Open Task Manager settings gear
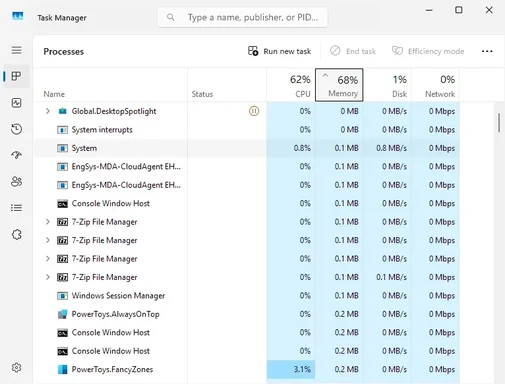Screen dimensions: 505x384 tap(16, 367)
